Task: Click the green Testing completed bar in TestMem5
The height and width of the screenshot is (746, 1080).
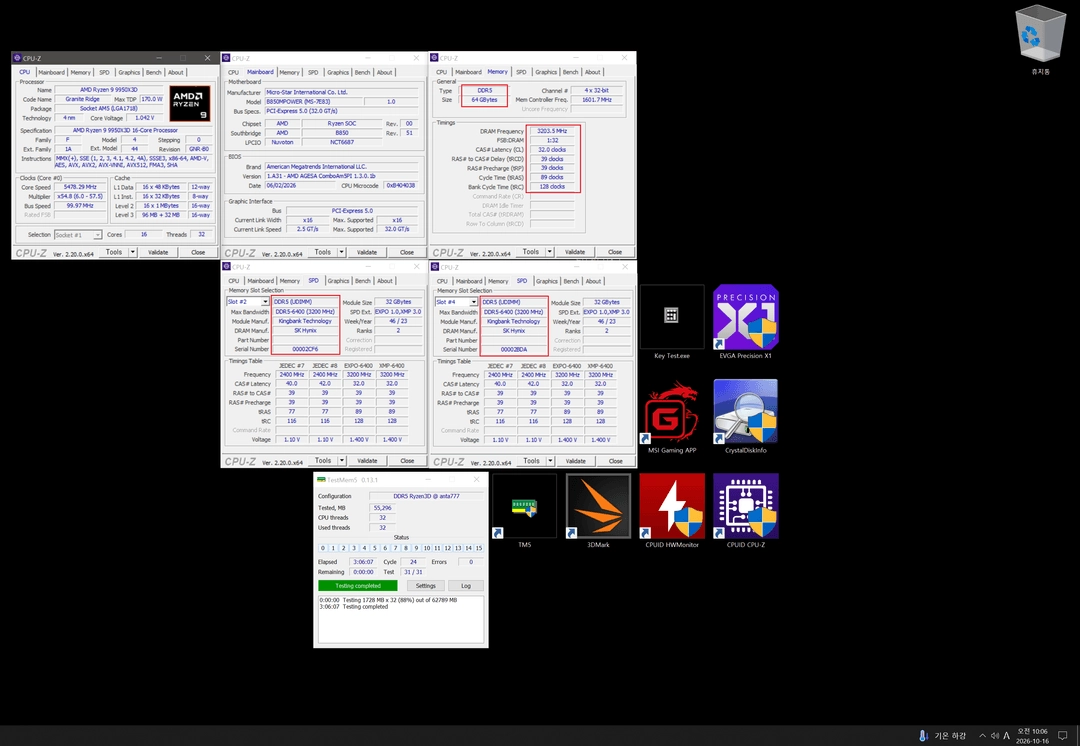Action: pos(357,586)
